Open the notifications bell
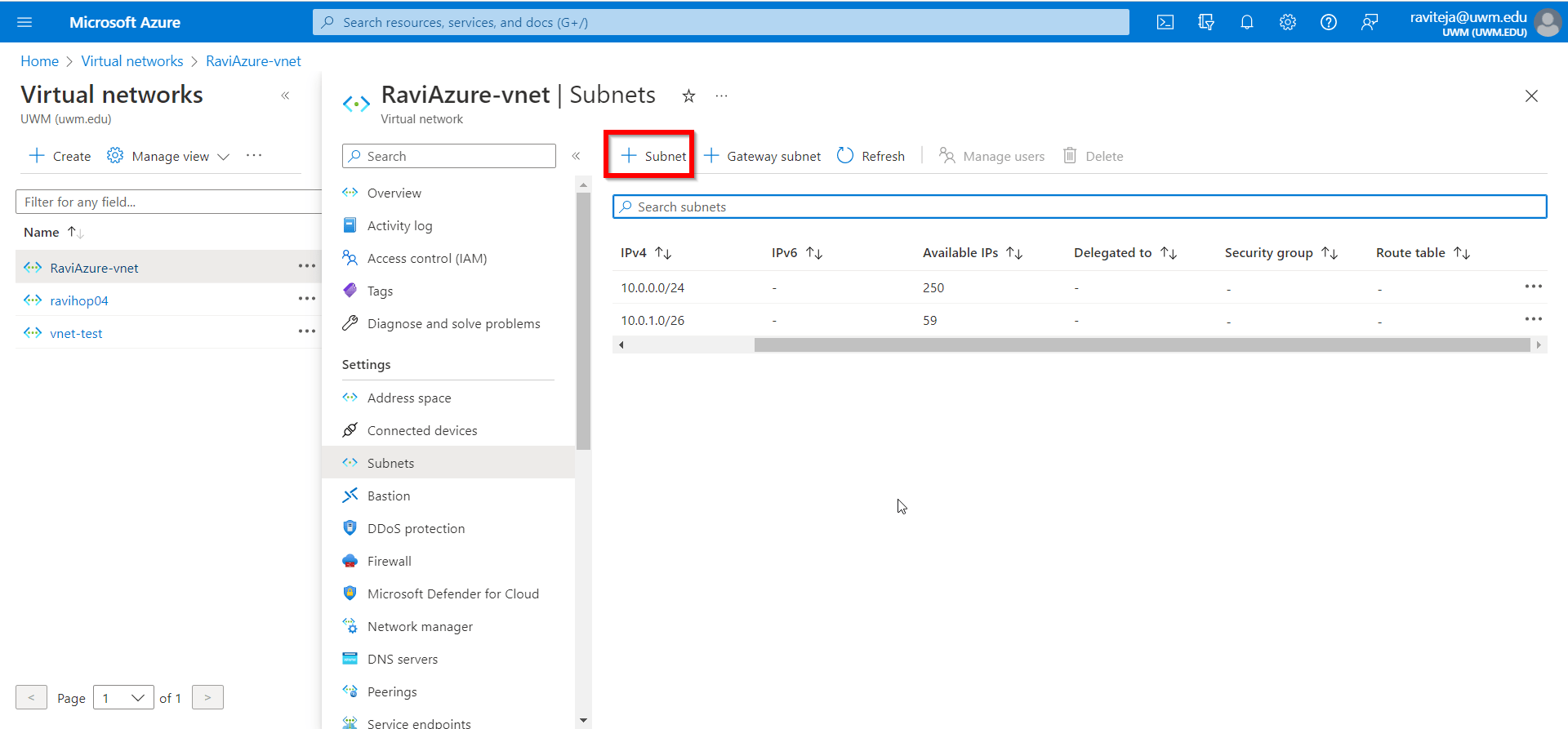 point(1247,22)
